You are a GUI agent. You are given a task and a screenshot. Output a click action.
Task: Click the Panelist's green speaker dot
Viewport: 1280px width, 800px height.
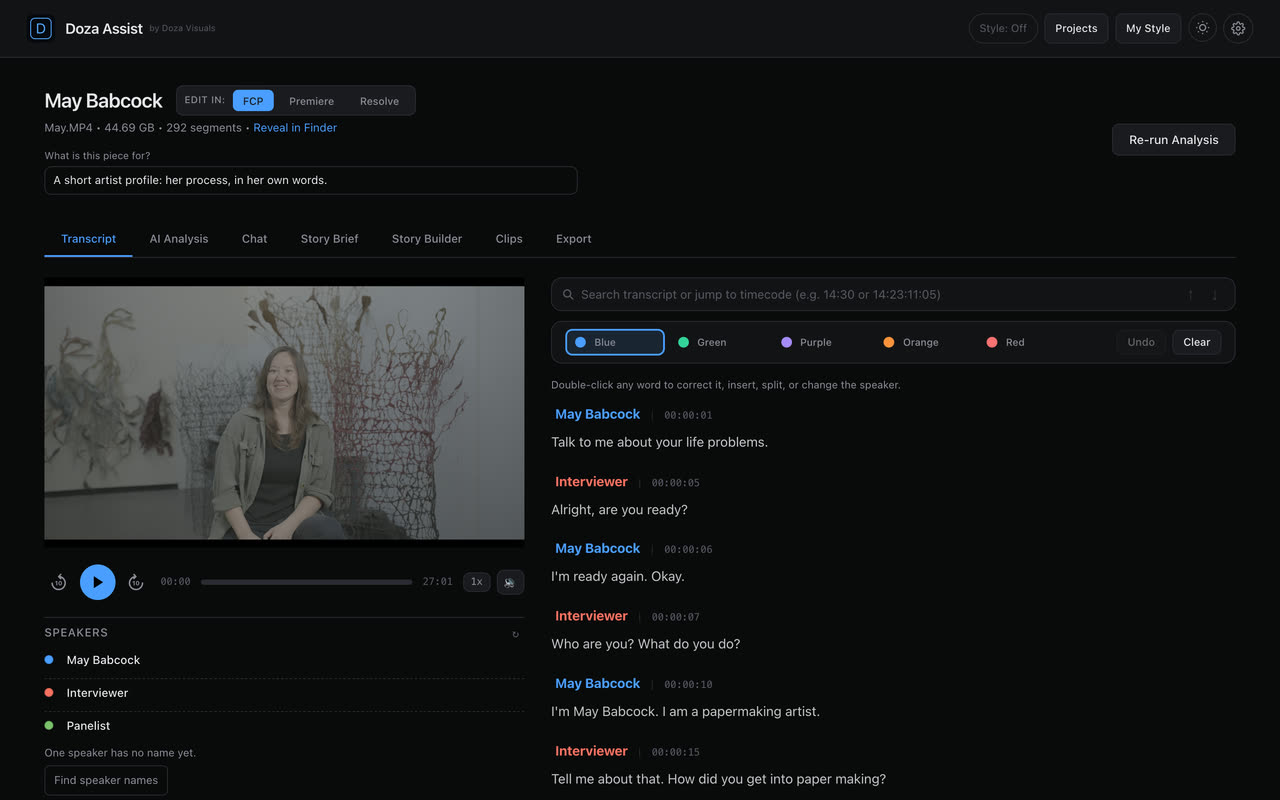[x=49, y=726]
